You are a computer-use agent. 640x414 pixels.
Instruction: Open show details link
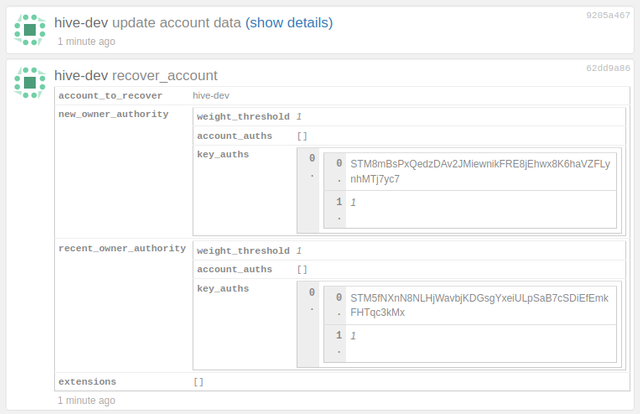pos(289,23)
